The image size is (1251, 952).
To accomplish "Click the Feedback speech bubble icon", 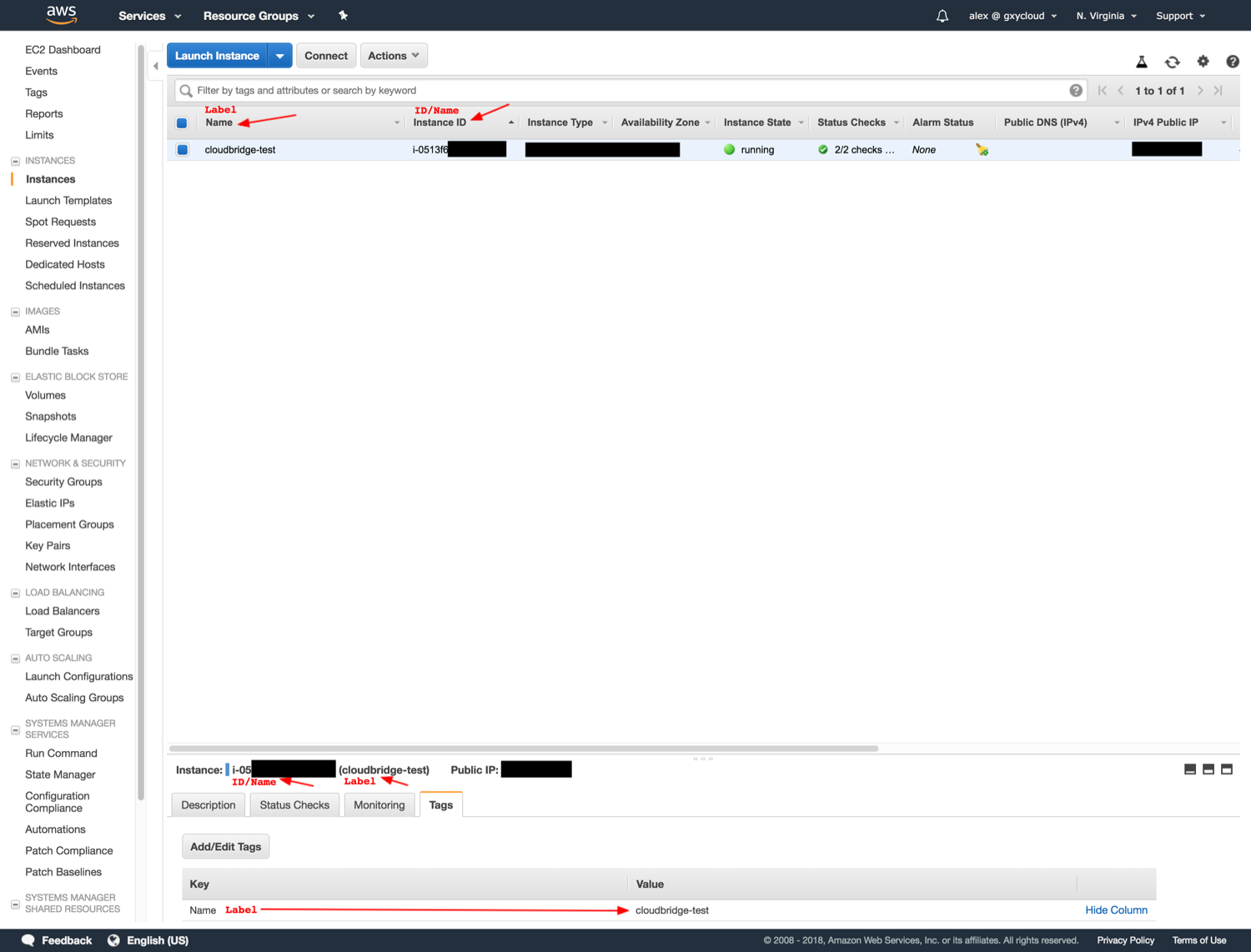I will [28, 940].
